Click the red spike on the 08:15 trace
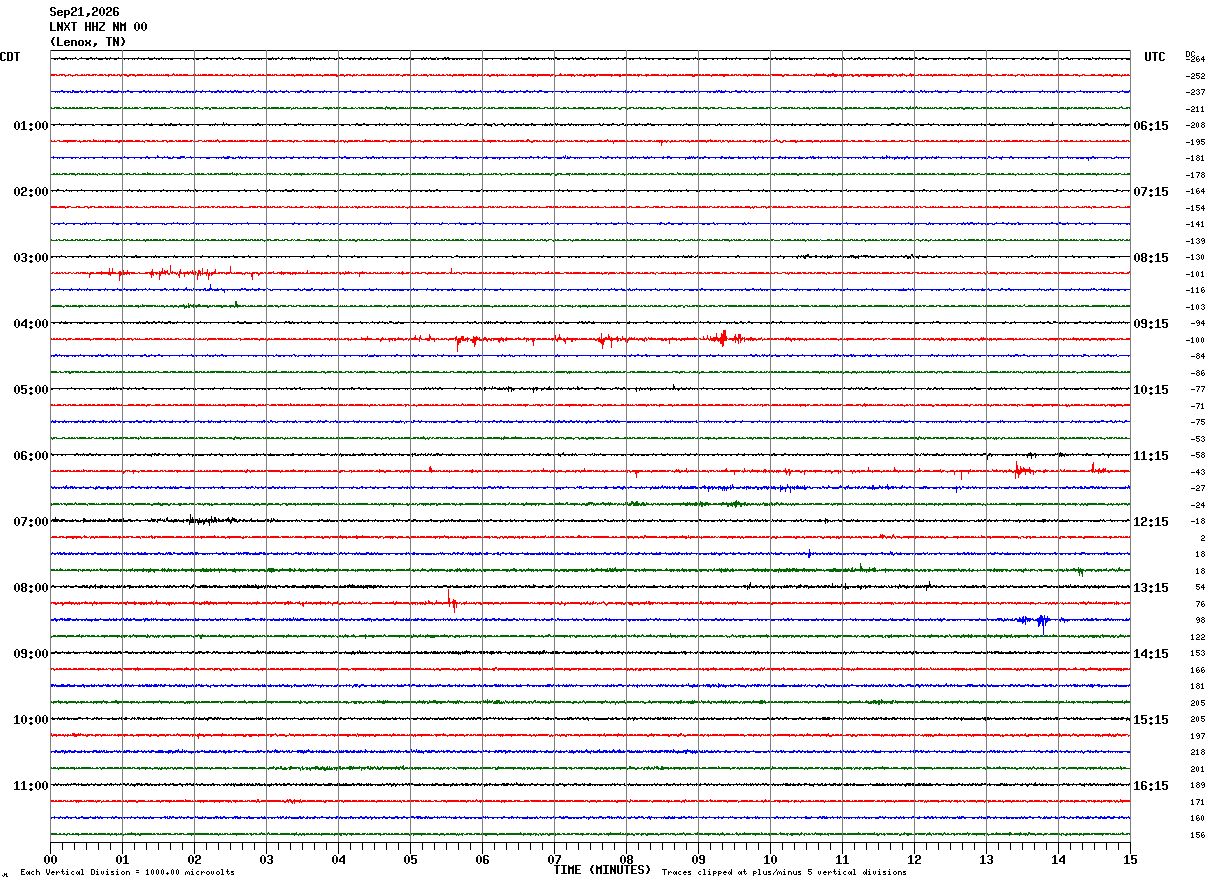 click(452, 600)
